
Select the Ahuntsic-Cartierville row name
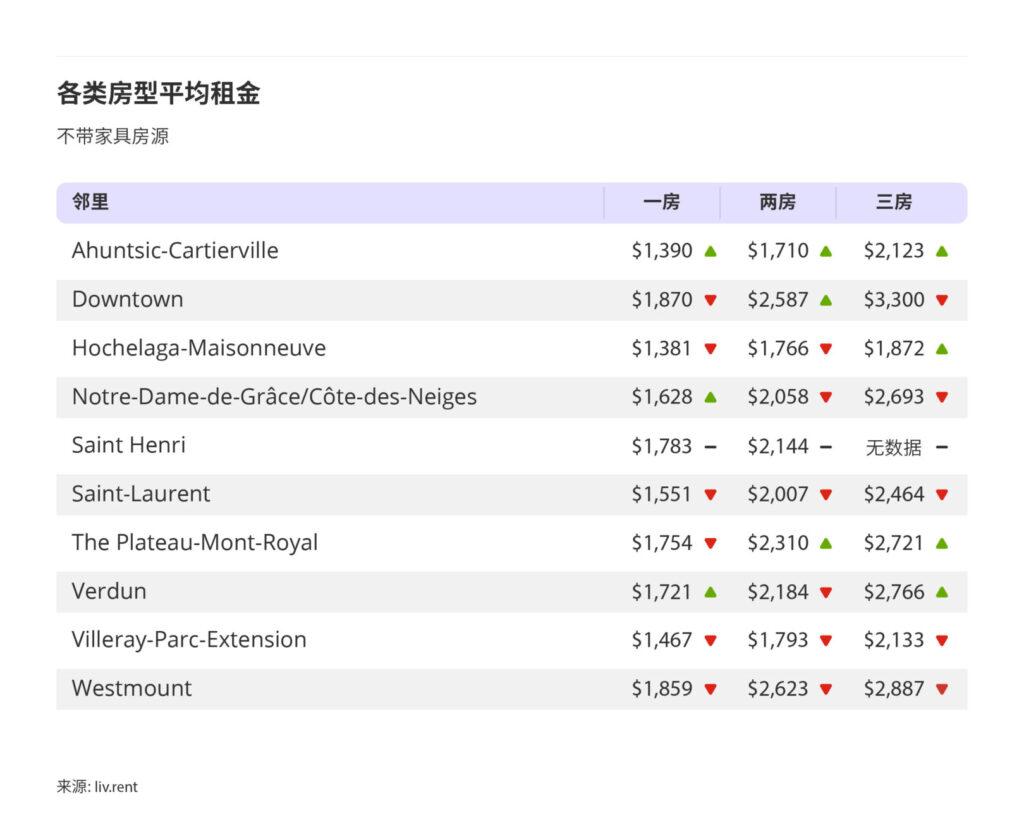(175, 250)
